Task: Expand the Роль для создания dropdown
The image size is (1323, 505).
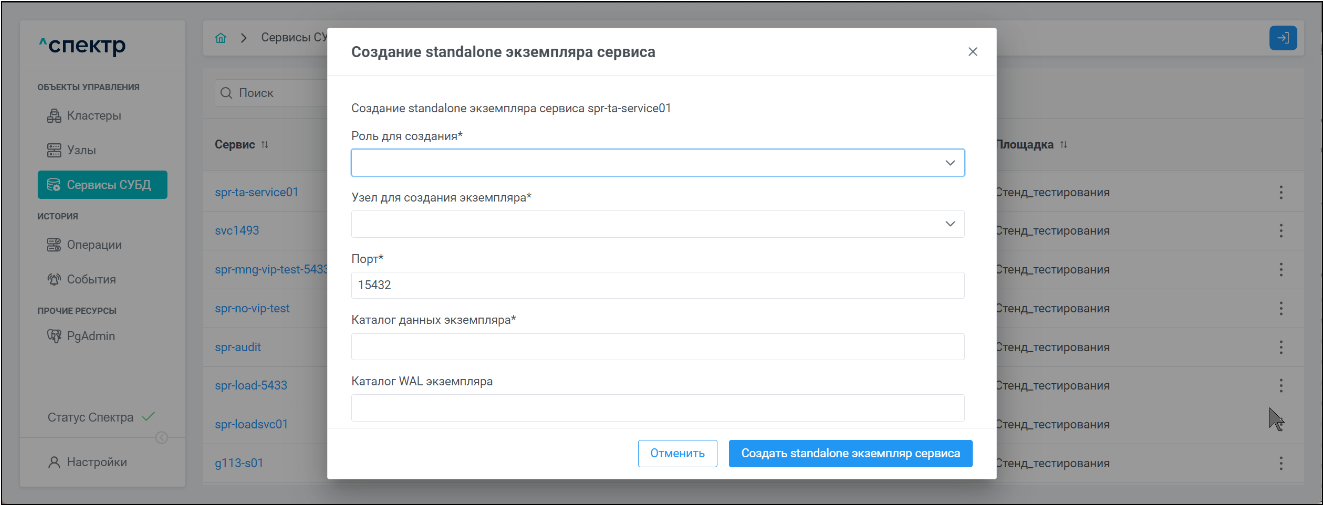Action: [657, 163]
